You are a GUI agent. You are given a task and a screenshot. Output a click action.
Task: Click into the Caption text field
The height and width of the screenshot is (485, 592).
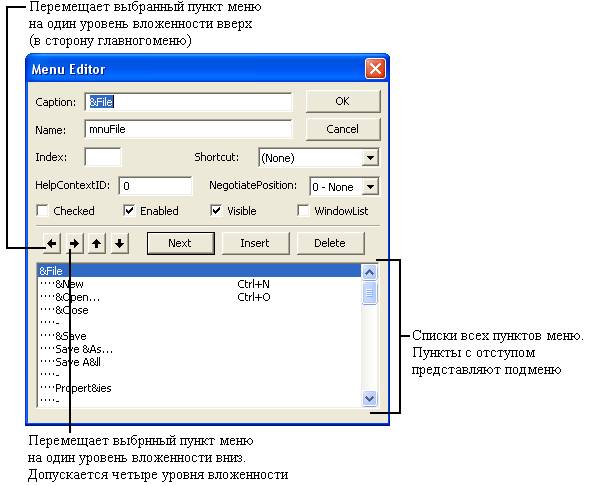tap(188, 102)
